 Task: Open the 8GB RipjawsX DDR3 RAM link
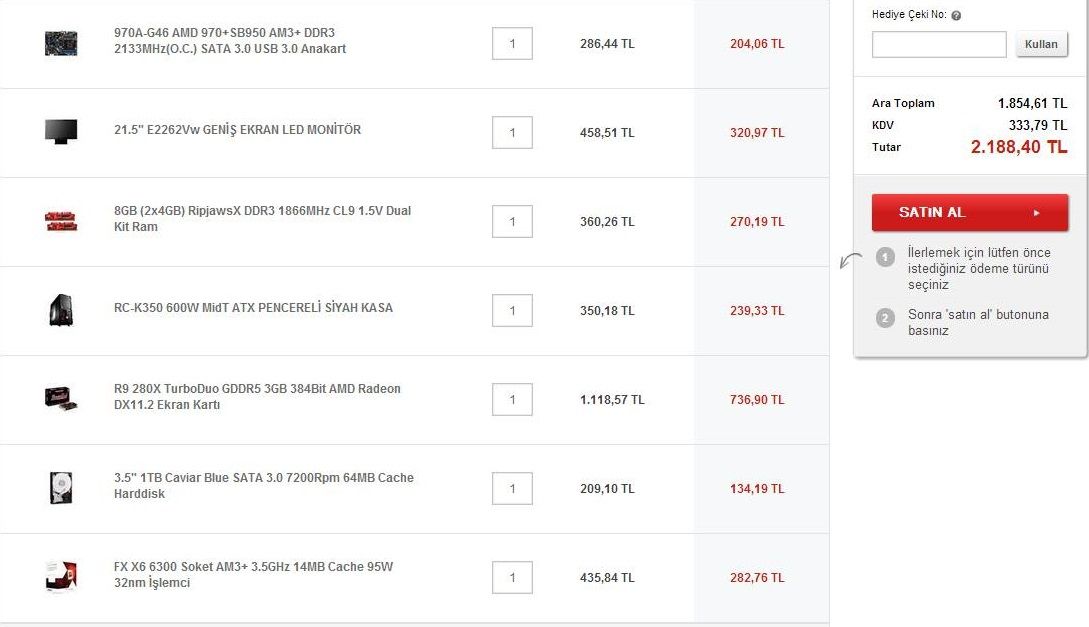[262, 219]
